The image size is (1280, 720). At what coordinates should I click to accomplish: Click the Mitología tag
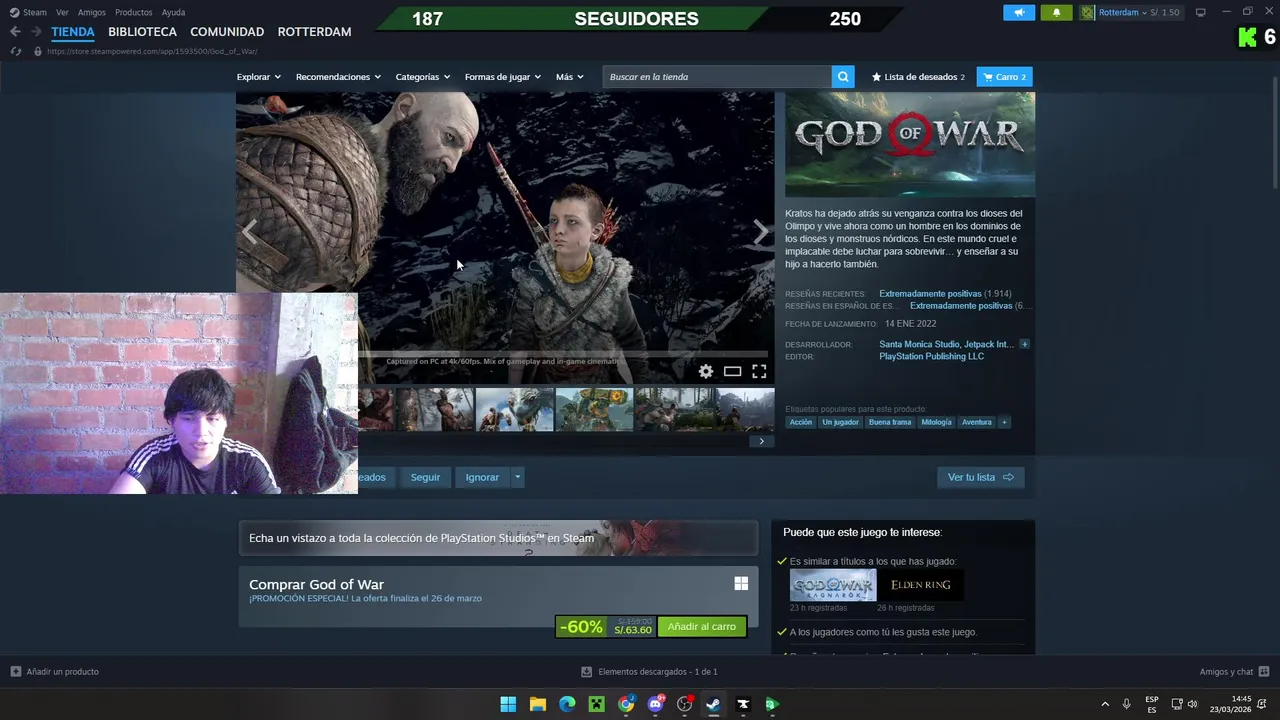point(937,422)
